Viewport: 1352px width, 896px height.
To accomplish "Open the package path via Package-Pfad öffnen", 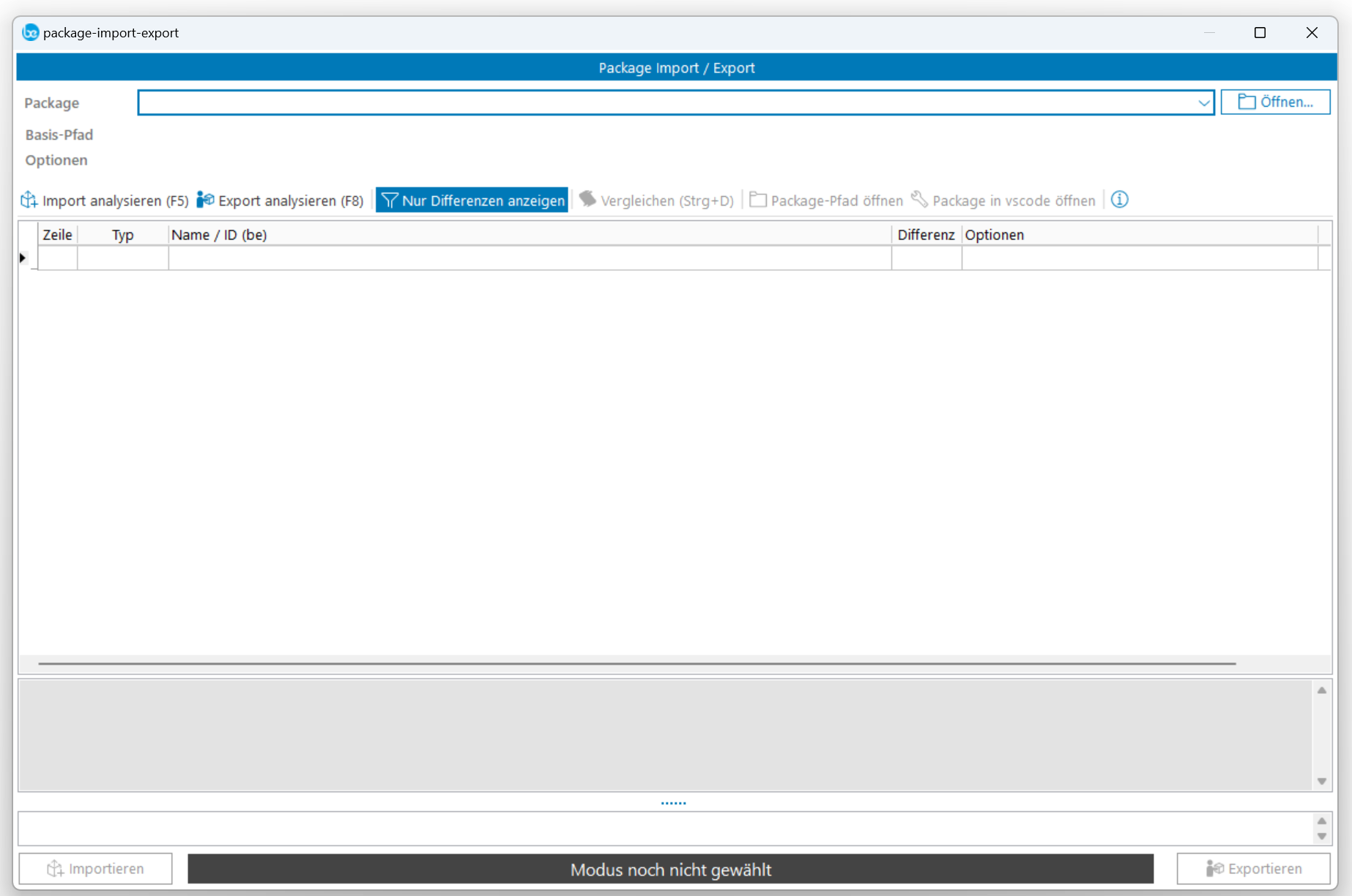I will pyautogui.click(x=826, y=200).
